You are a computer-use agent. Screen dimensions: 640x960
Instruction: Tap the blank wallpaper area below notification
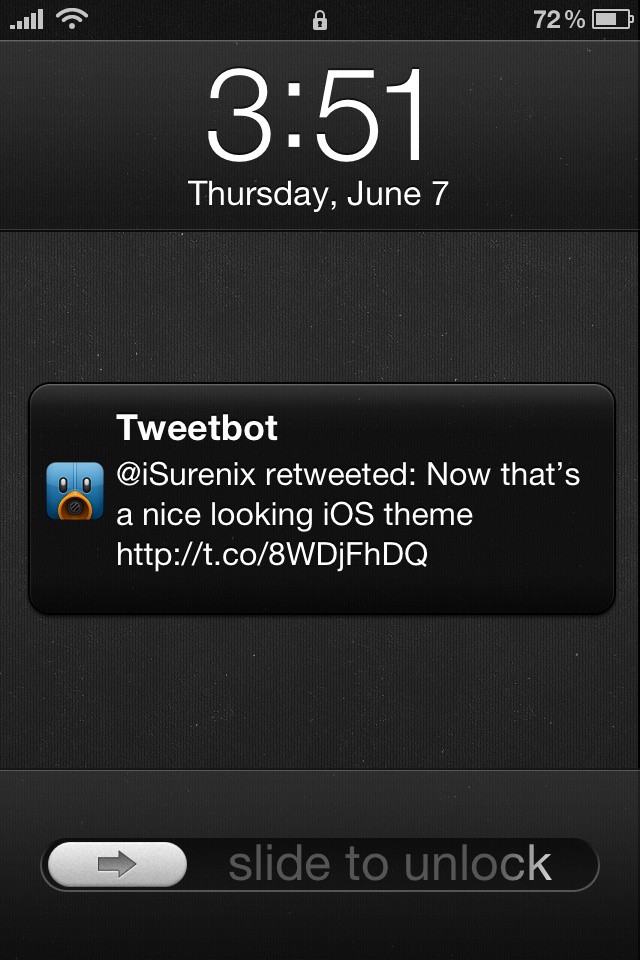tap(320, 692)
